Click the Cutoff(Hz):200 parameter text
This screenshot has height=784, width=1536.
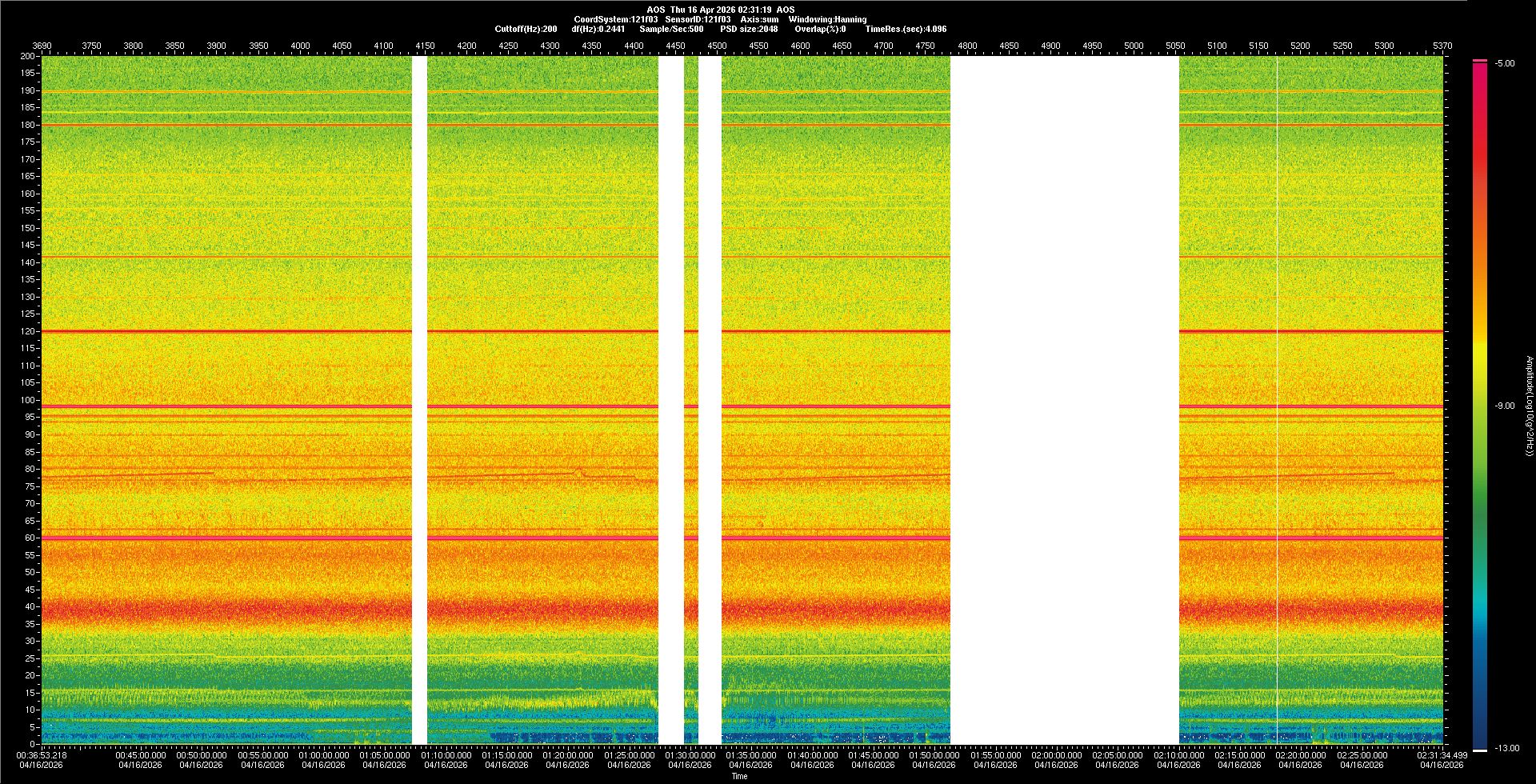coord(526,29)
